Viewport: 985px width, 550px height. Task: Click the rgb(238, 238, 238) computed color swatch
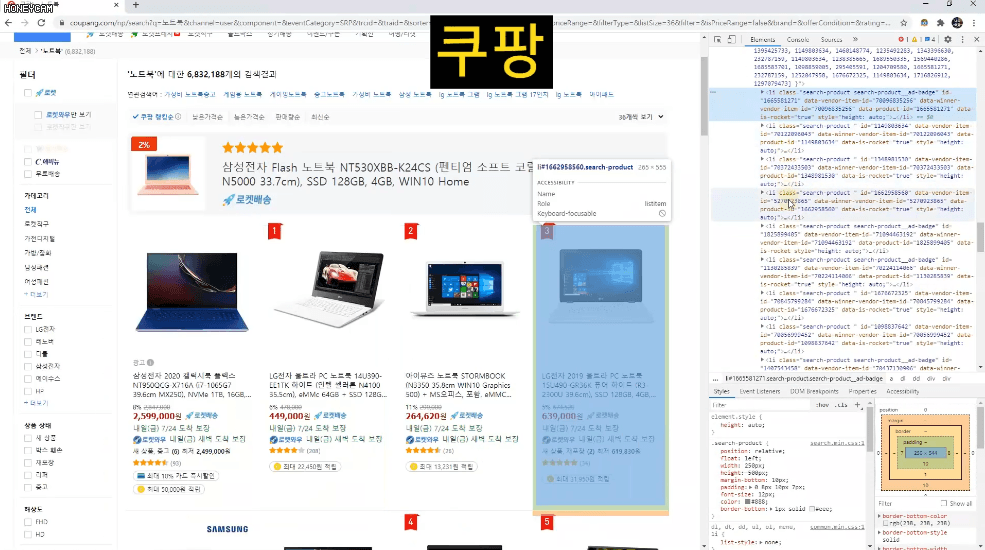(x=886, y=523)
